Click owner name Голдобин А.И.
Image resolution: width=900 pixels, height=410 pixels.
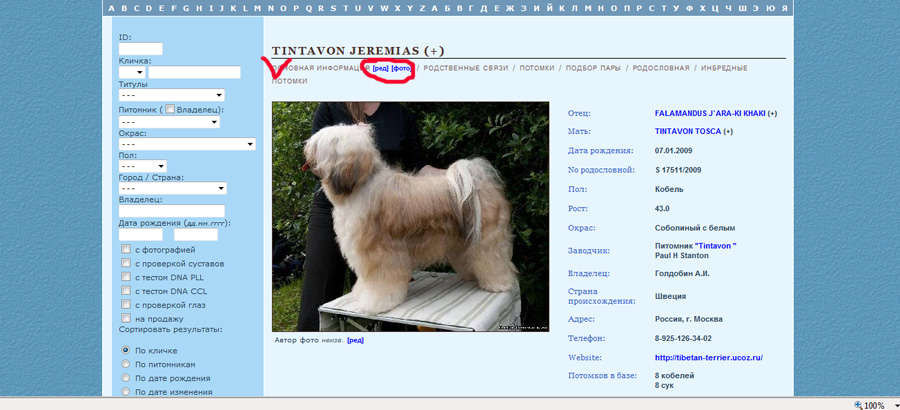pos(682,274)
